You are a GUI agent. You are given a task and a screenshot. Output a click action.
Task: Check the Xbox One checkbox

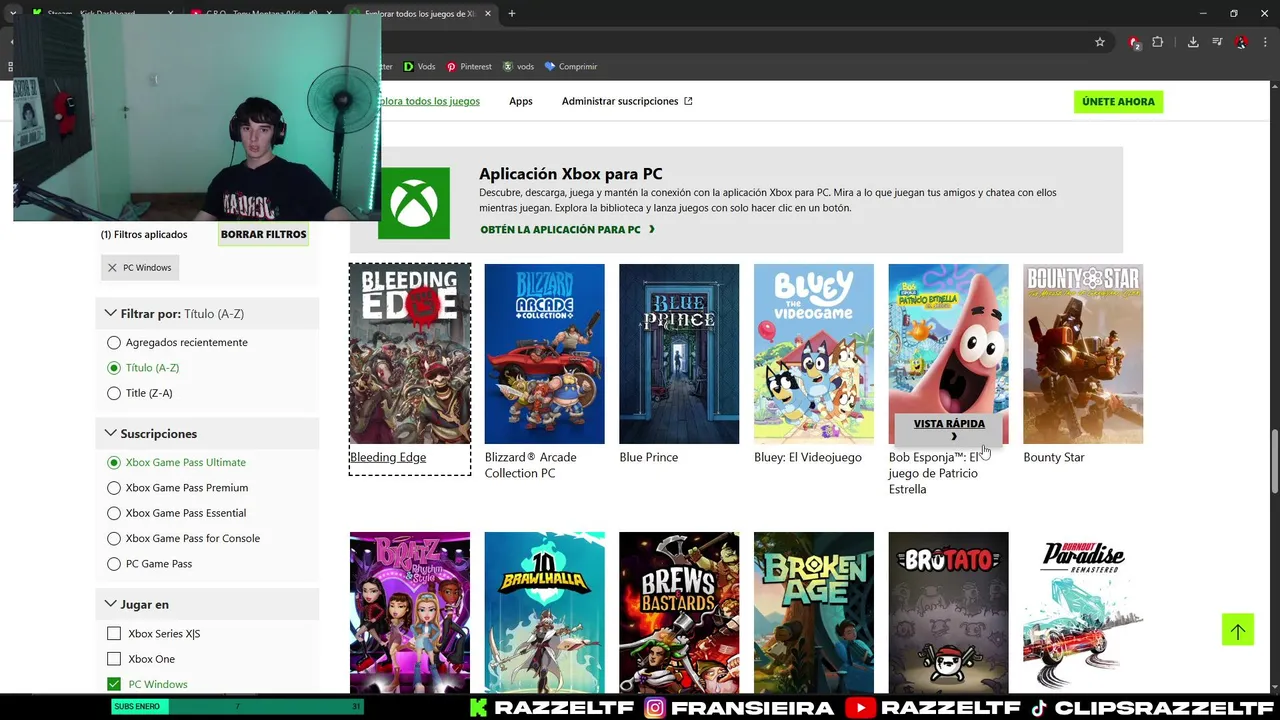coord(114,659)
